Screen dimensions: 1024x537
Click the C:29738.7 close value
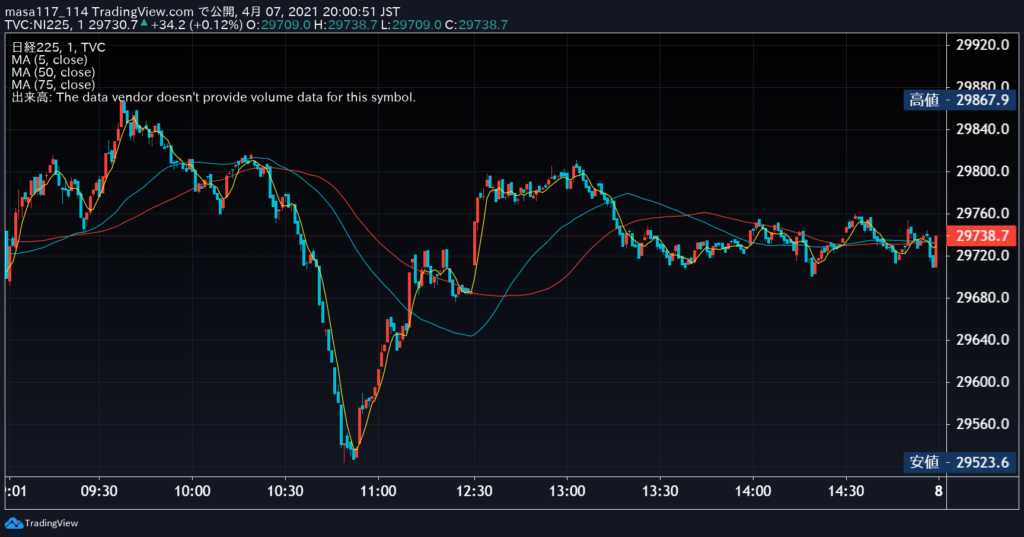tap(476, 25)
